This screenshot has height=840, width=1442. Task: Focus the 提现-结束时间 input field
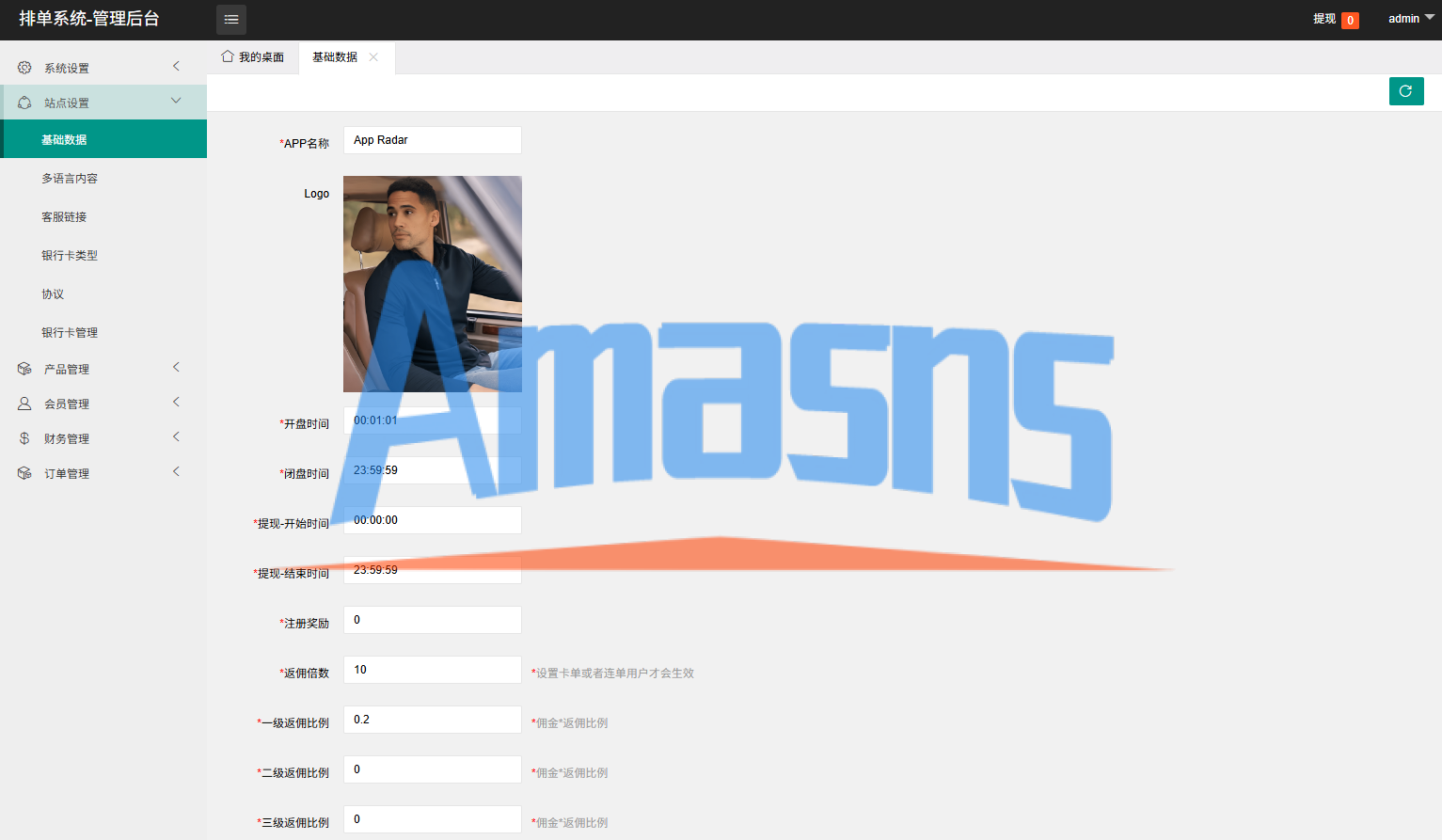(433, 570)
